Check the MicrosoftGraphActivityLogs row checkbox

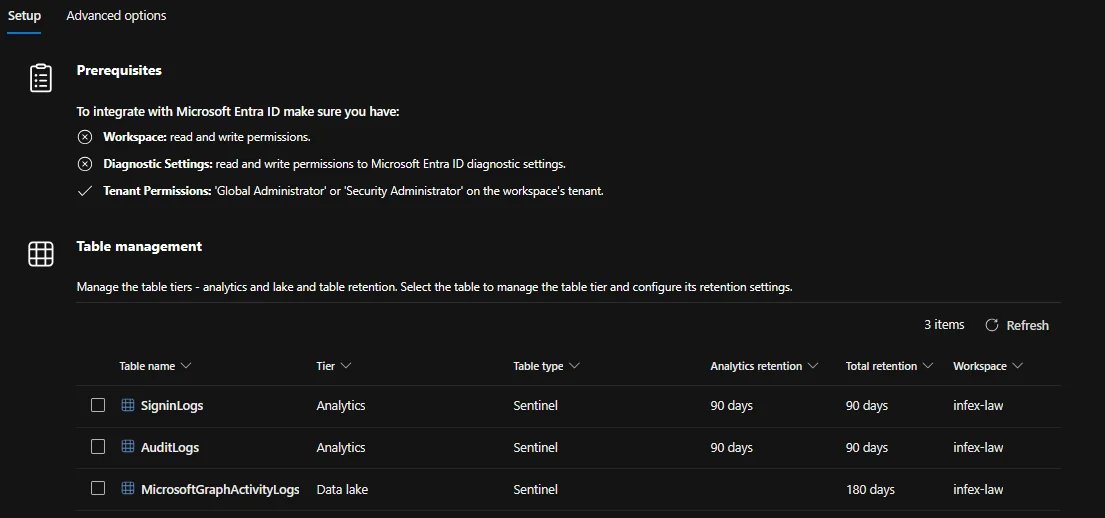(x=98, y=489)
